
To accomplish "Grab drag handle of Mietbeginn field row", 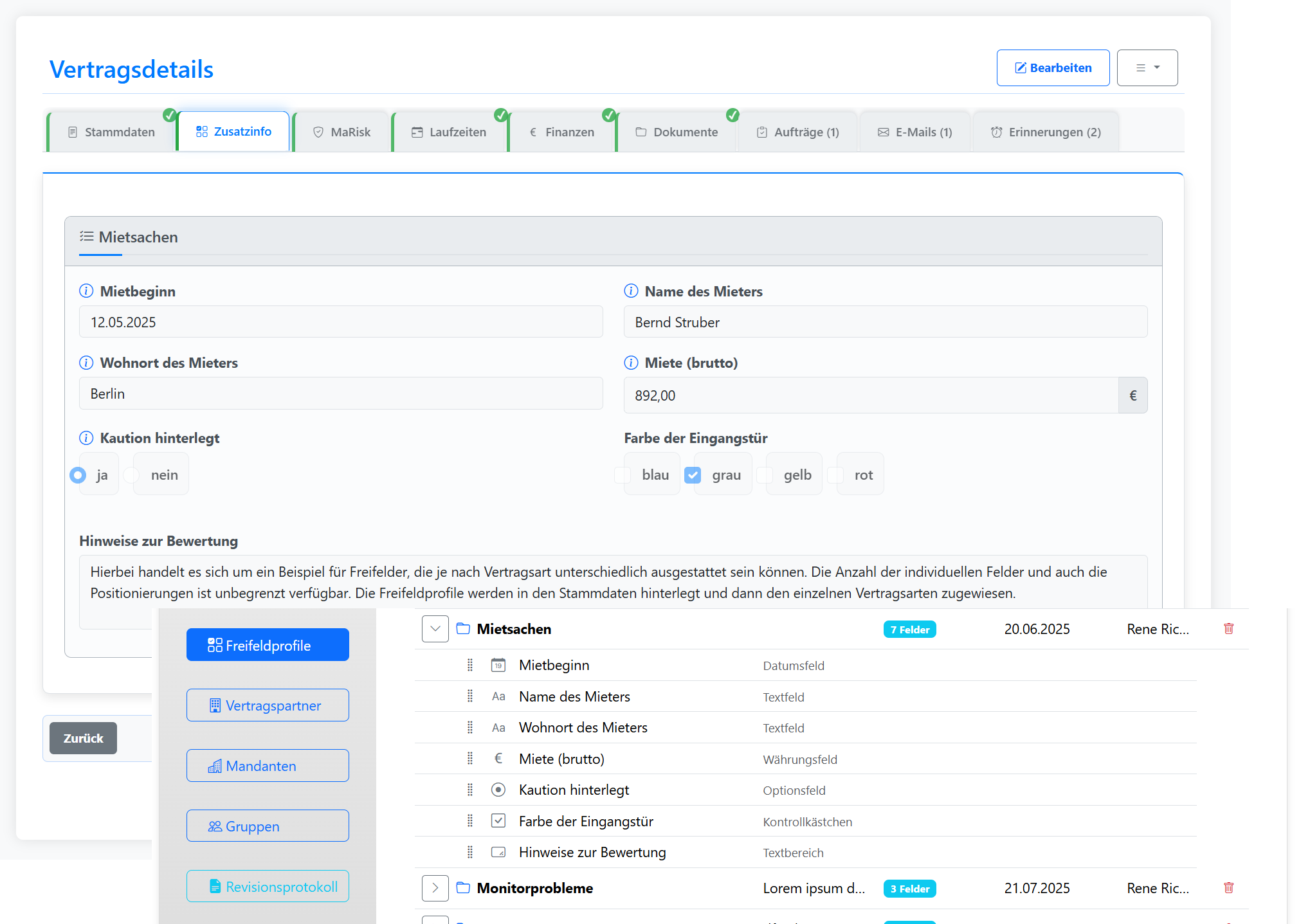I will click(x=470, y=666).
